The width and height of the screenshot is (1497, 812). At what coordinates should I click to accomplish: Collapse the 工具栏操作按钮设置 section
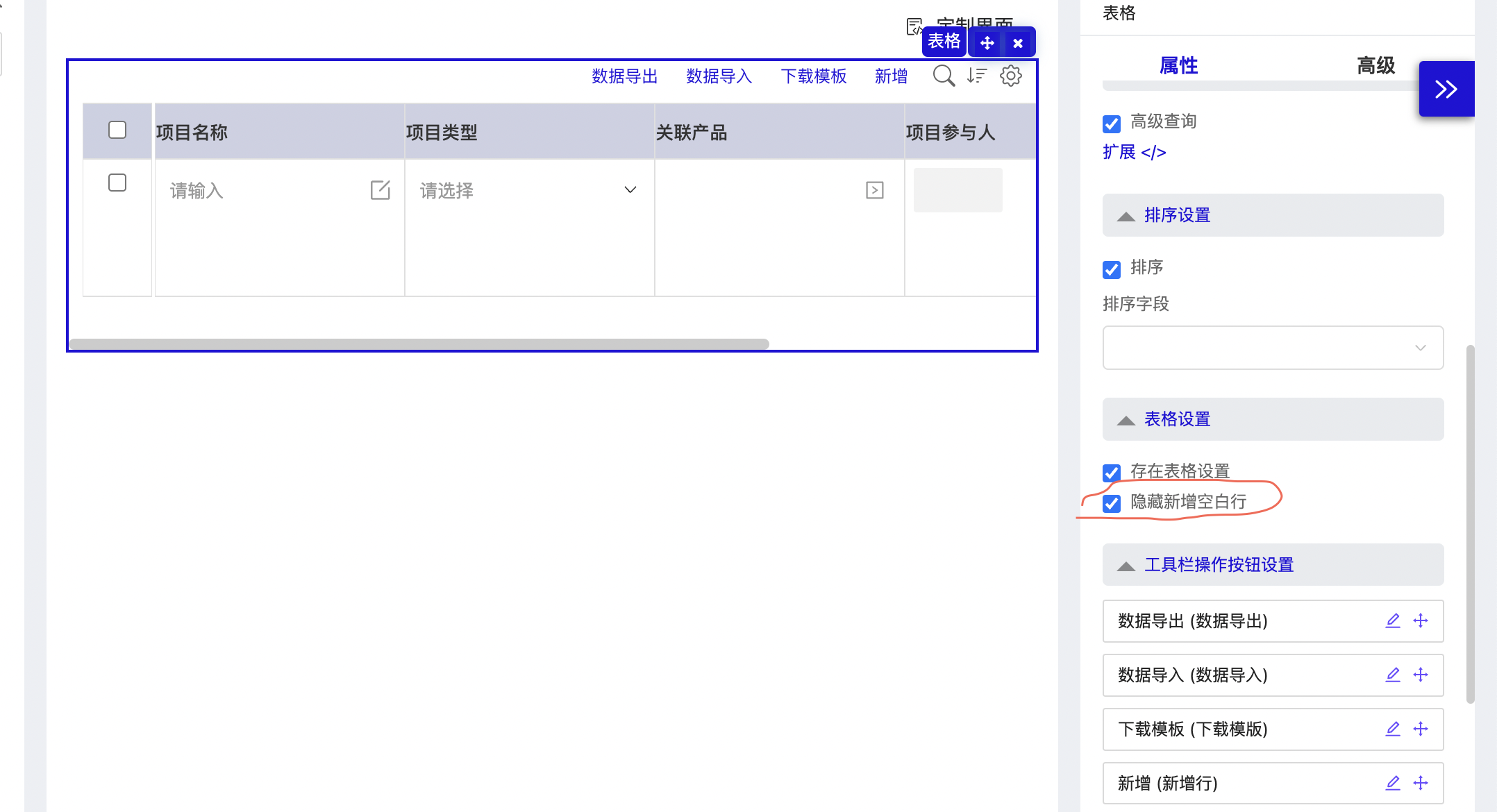click(x=1273, y=565)
